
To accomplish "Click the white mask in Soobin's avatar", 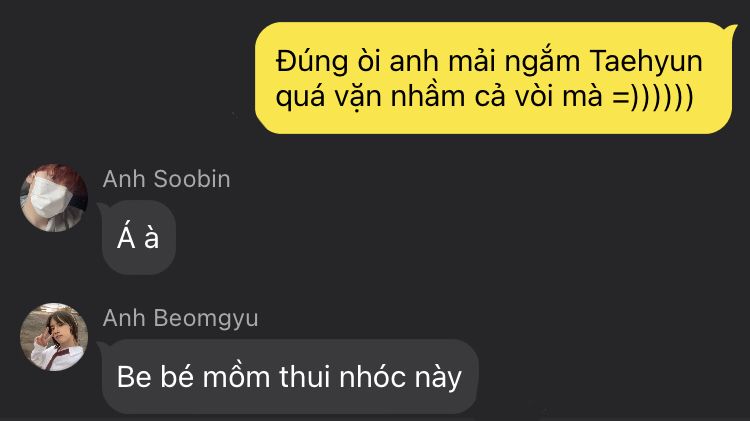I will point(48,198).
